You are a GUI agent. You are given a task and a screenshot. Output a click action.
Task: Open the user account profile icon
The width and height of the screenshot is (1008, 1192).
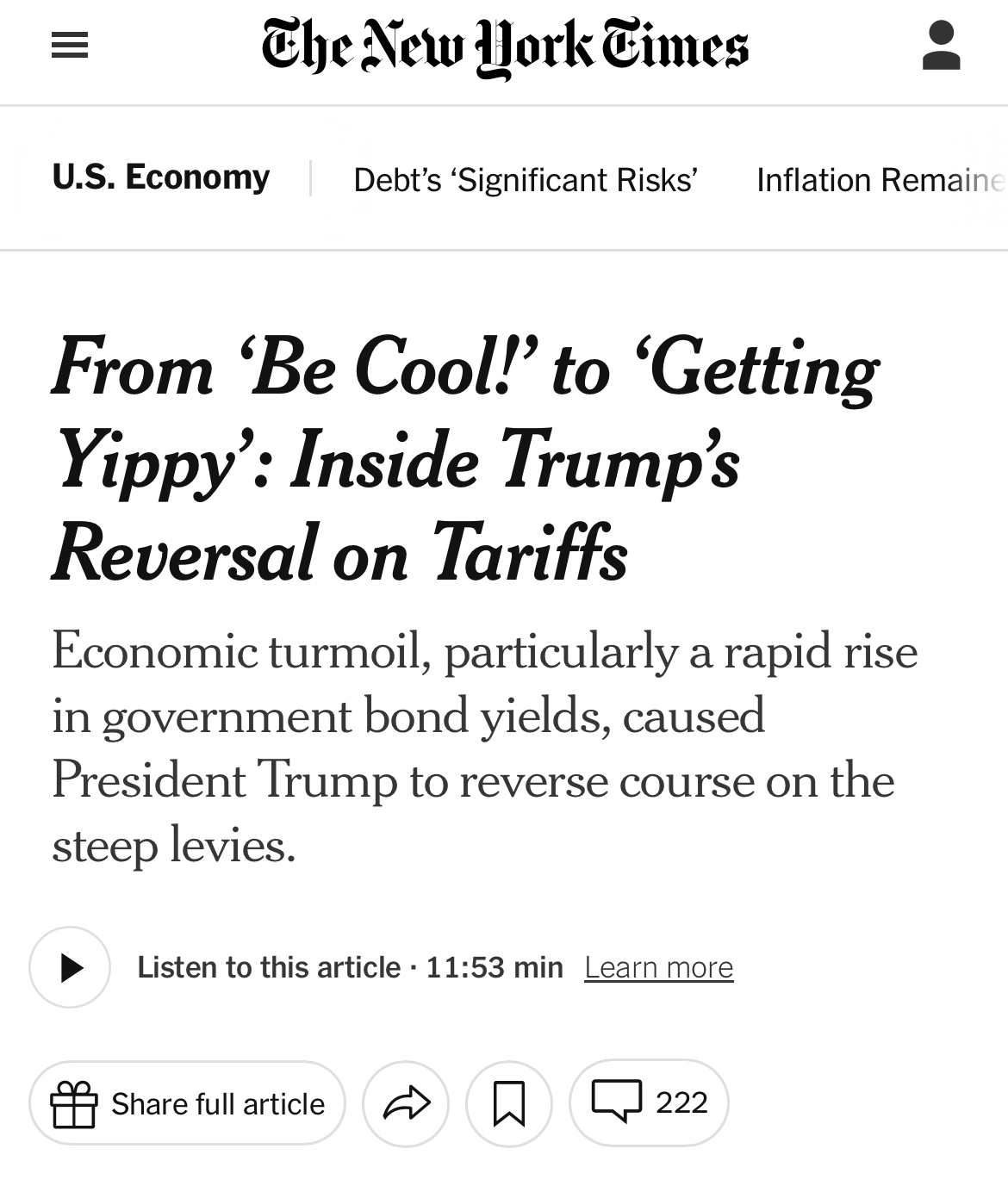point(941,46)
